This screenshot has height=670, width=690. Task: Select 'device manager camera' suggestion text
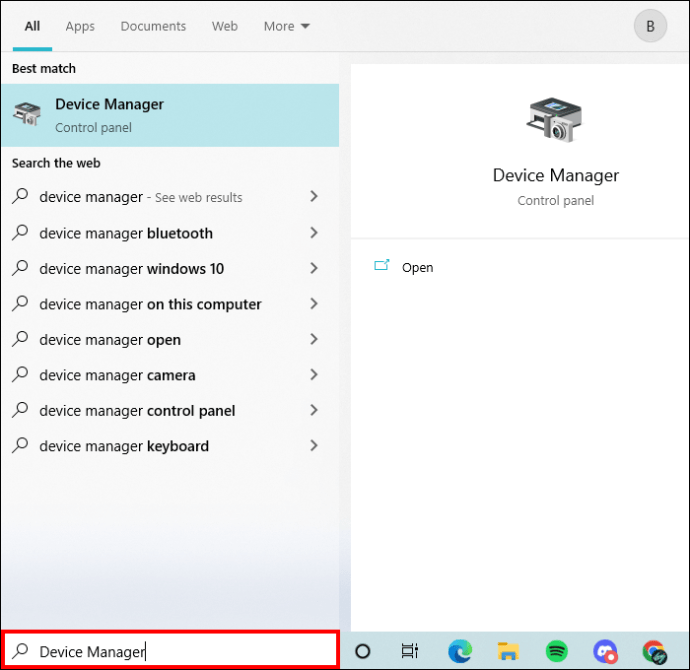tap(117, 375)
